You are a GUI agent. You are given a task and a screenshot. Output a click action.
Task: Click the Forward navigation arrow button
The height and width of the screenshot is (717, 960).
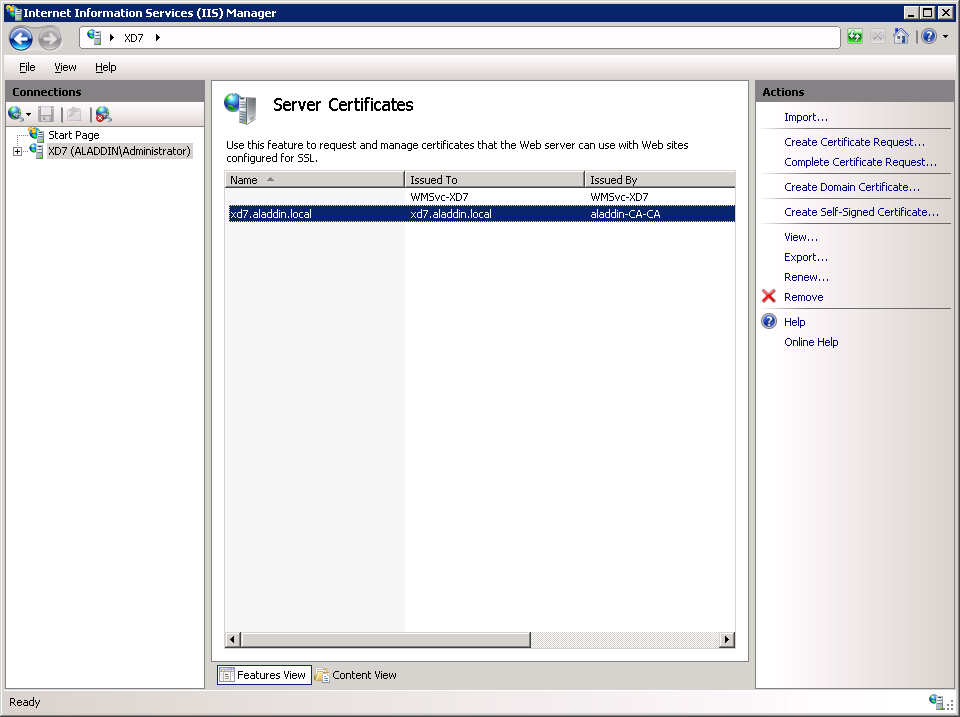pos(50,39)
